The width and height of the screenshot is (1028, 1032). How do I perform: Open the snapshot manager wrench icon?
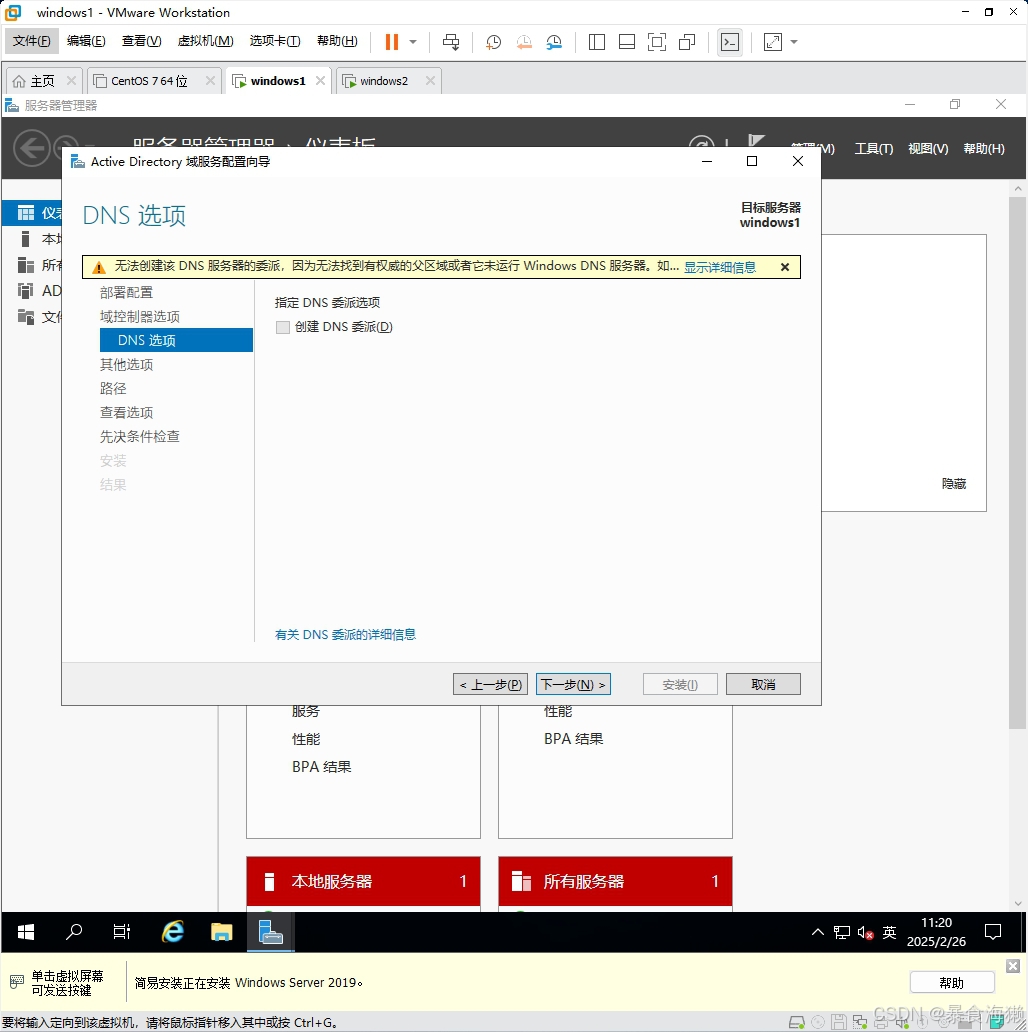point(554,42)
